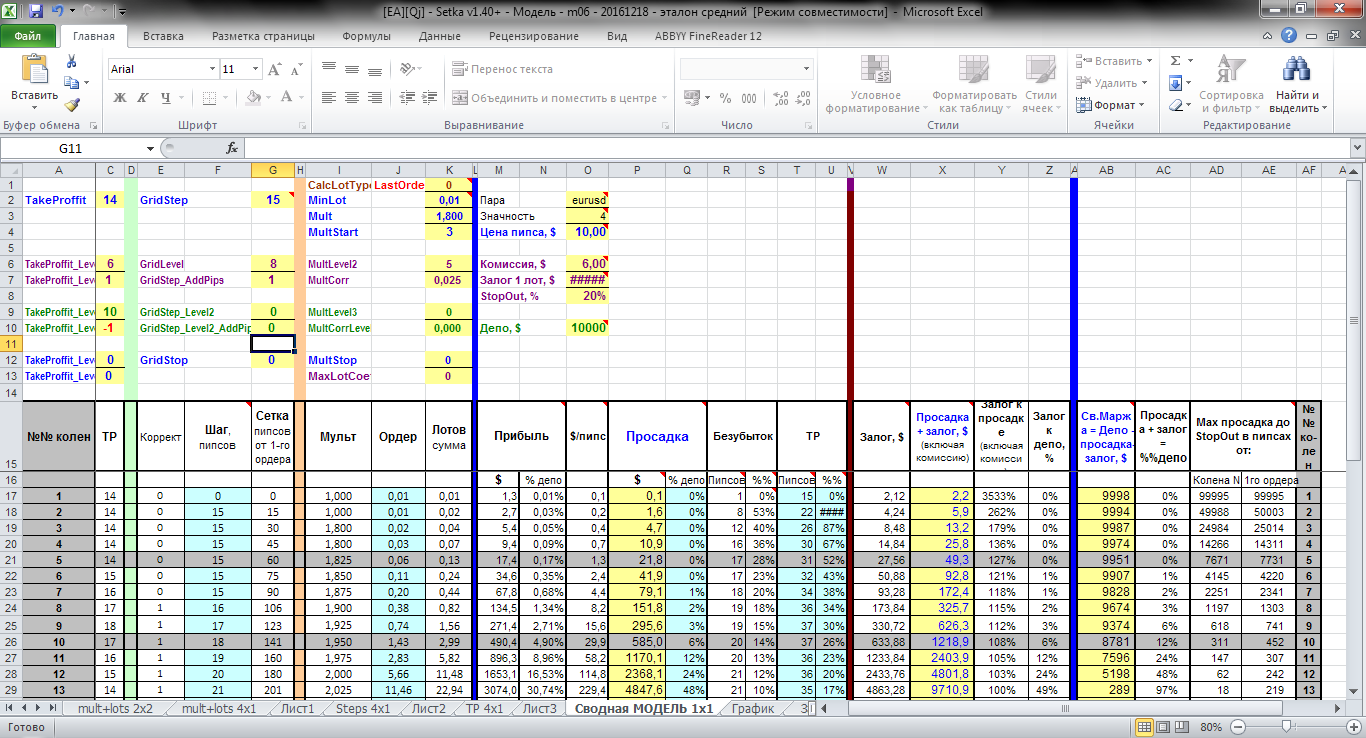This screenshot has height=738, width=1366.
Task: Toggle bold formatting (Ж)
Action: 121,98
